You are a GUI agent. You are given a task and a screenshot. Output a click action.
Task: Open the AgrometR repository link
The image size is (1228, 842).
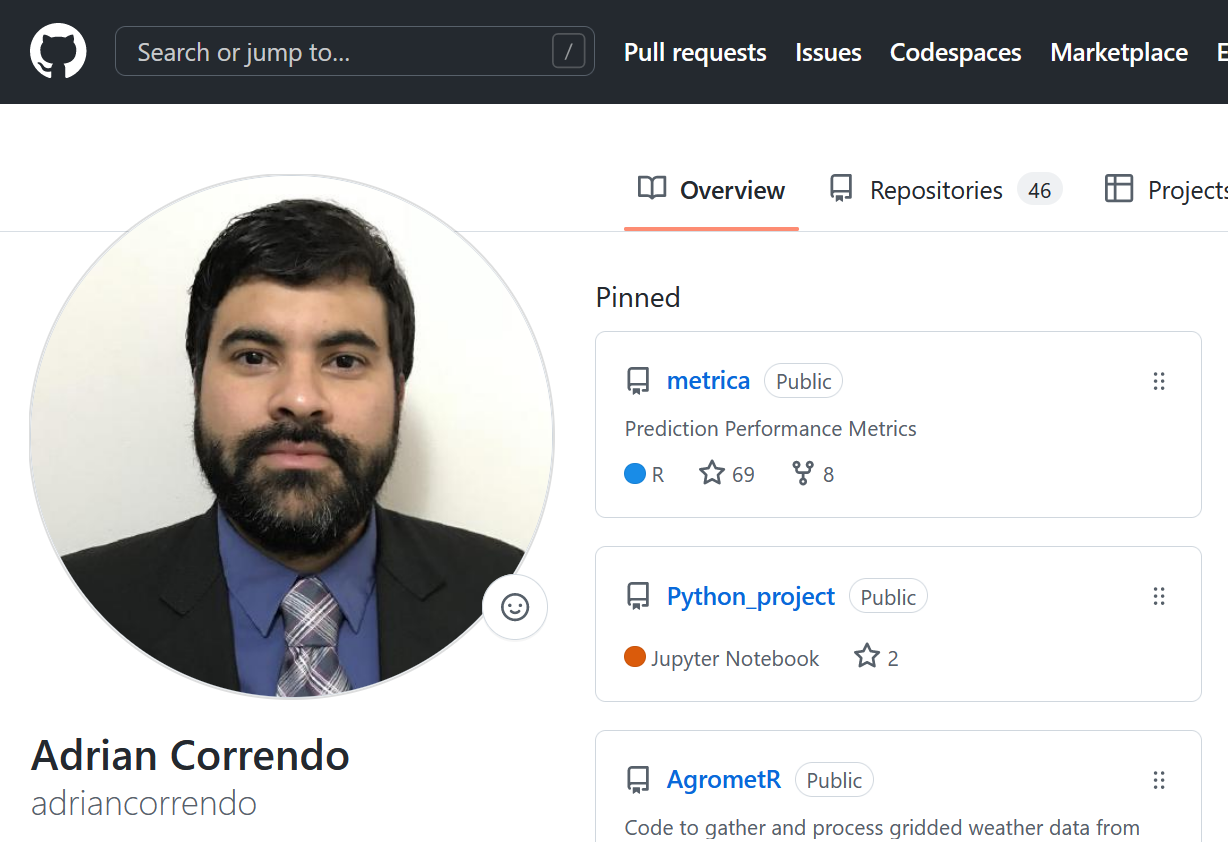(724, 780)
